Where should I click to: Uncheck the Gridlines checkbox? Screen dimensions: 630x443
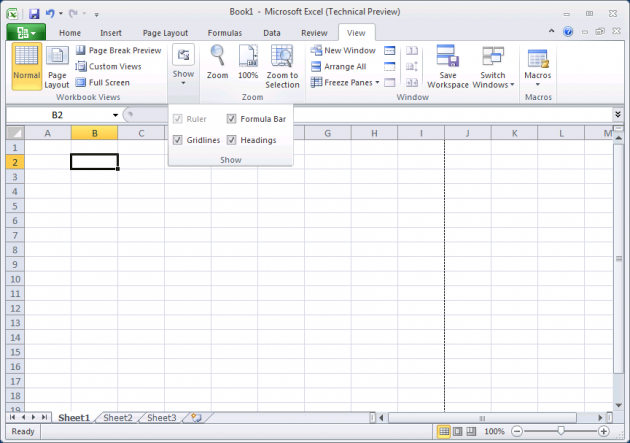coord(178,140)
